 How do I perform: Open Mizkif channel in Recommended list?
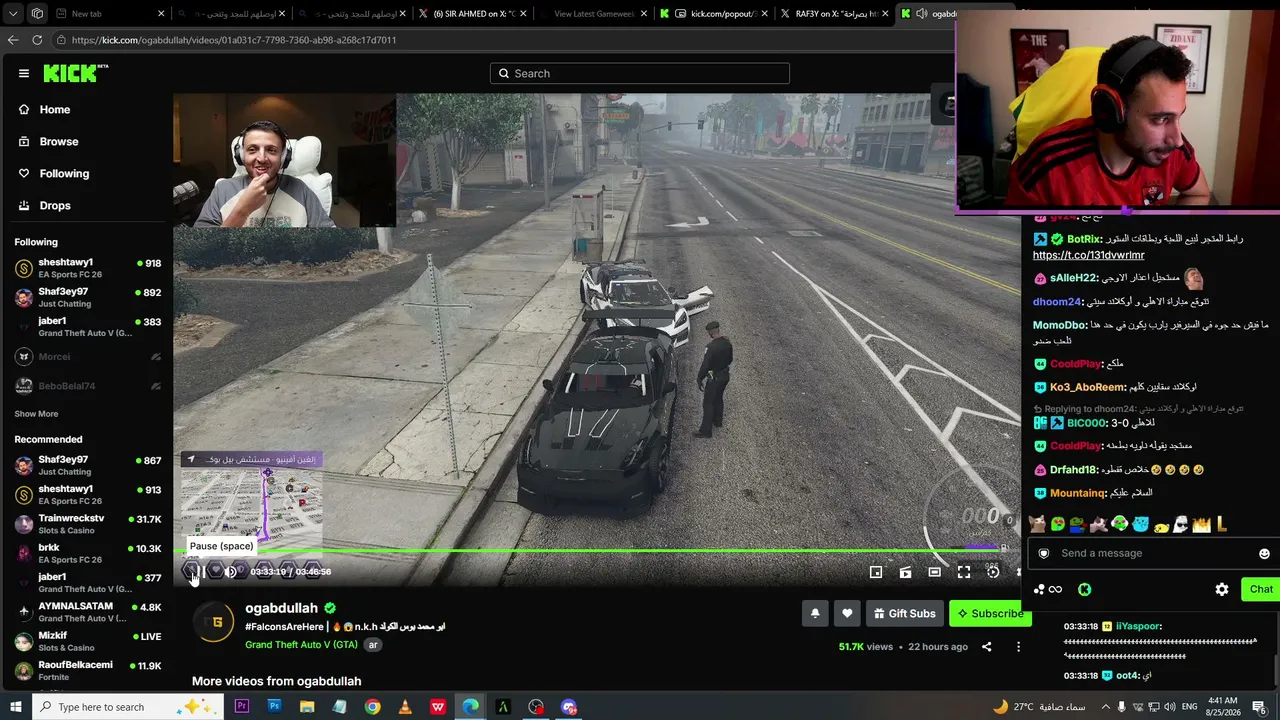click(x=88, y=641)
